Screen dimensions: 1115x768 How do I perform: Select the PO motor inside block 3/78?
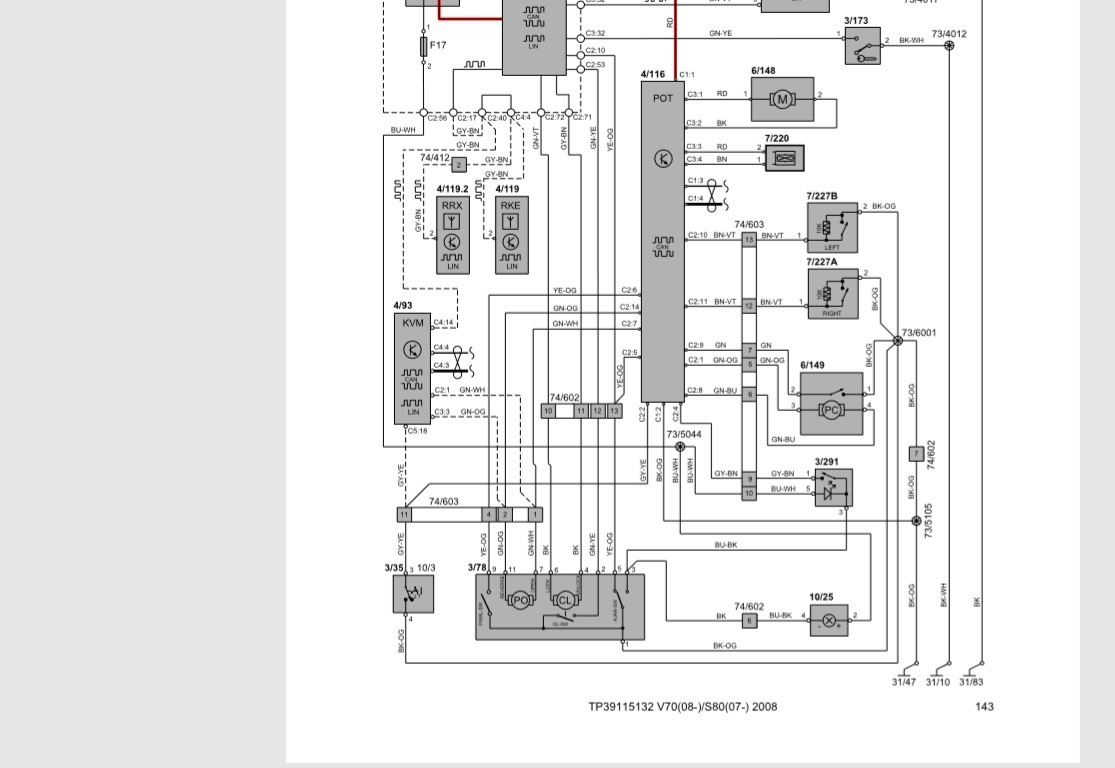(520, 600)
